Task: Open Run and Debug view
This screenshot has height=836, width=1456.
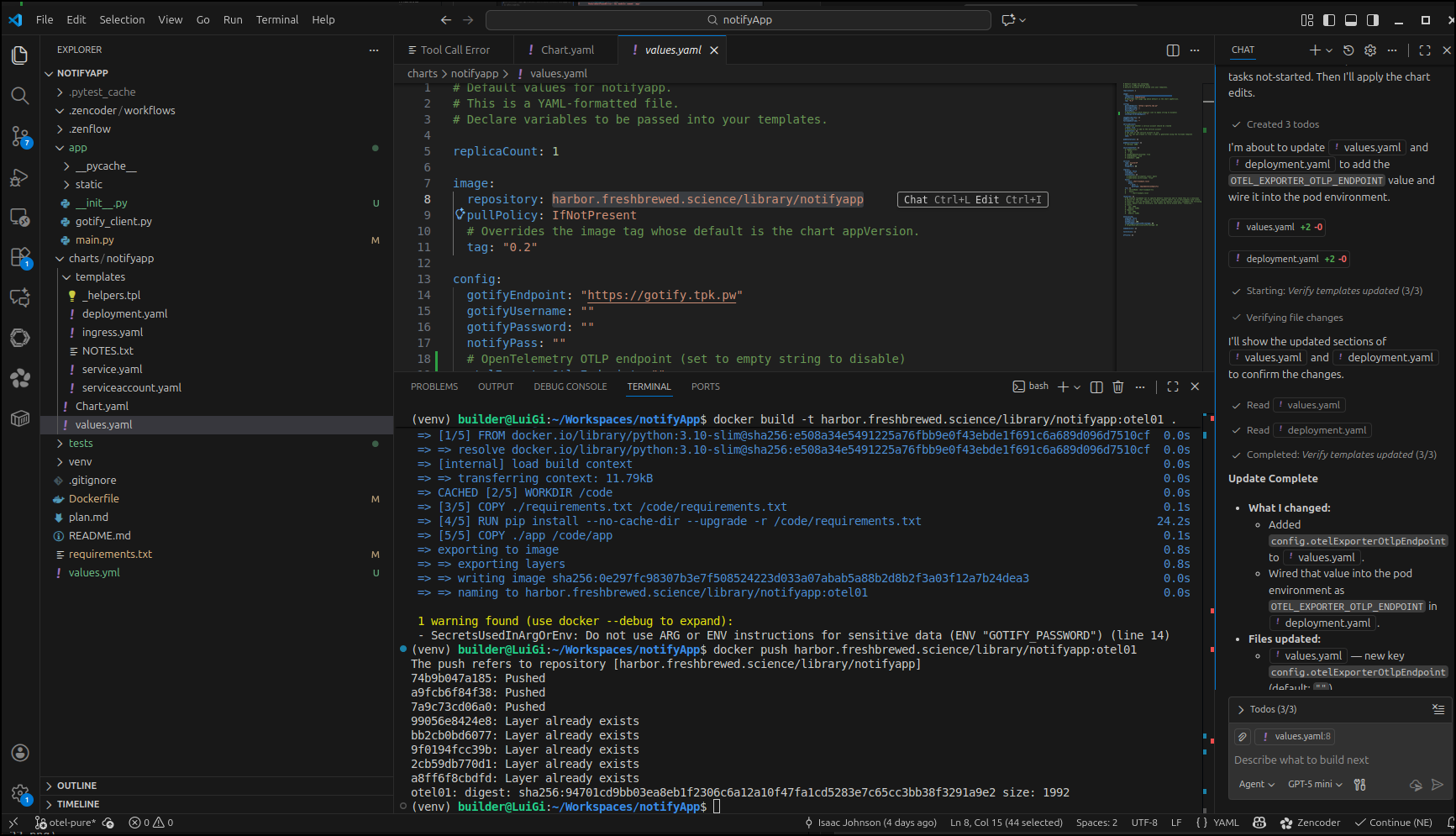Action: coord(20,177)
